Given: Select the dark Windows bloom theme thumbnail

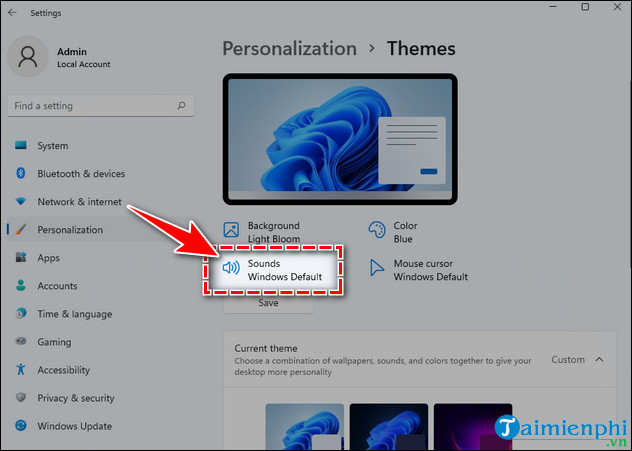Looking at the screenshot, I should pos(389,426).
